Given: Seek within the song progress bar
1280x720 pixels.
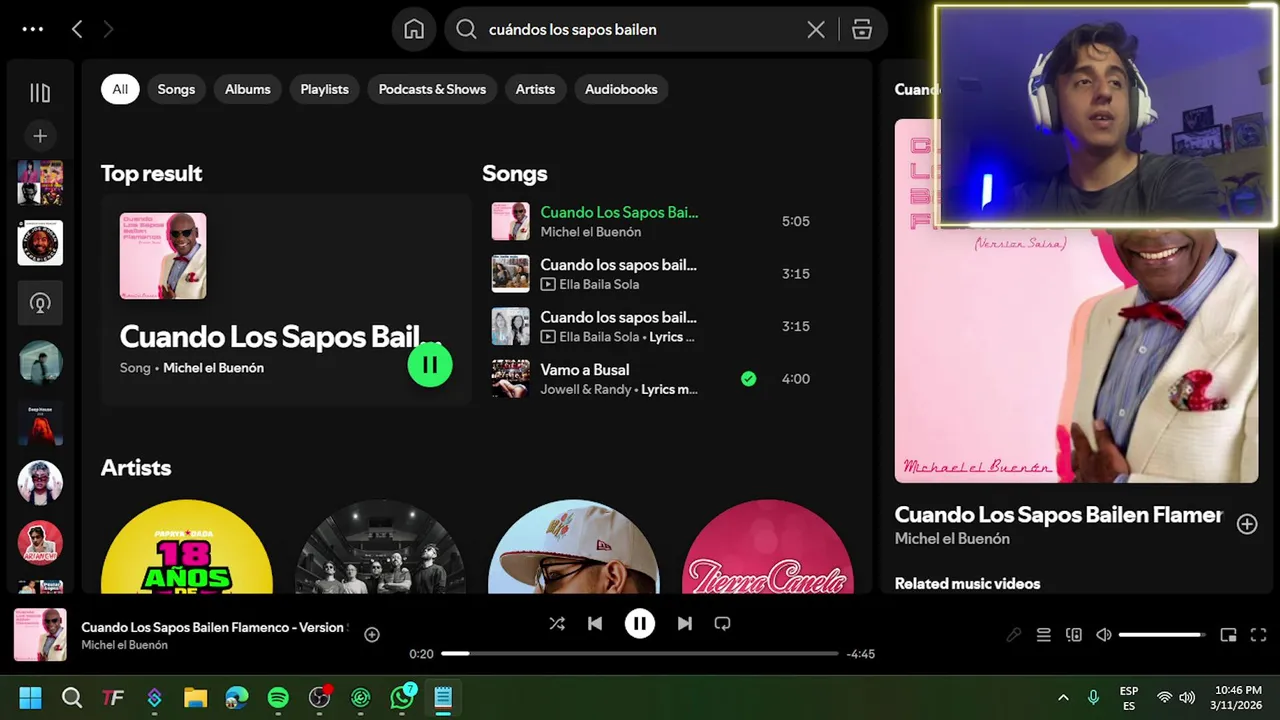Looking at the screenshot, I should pos(640,653).
